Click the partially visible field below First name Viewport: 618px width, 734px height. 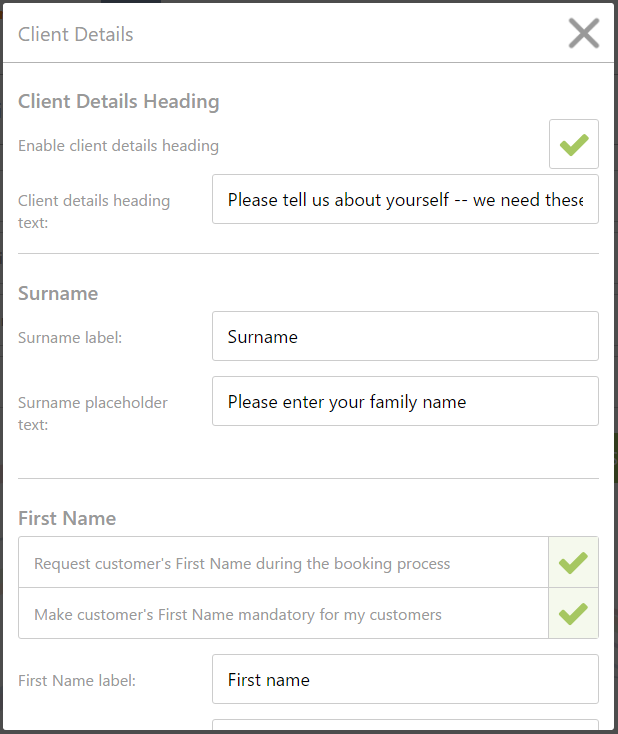pyautogui.click(x=405, y=725)
